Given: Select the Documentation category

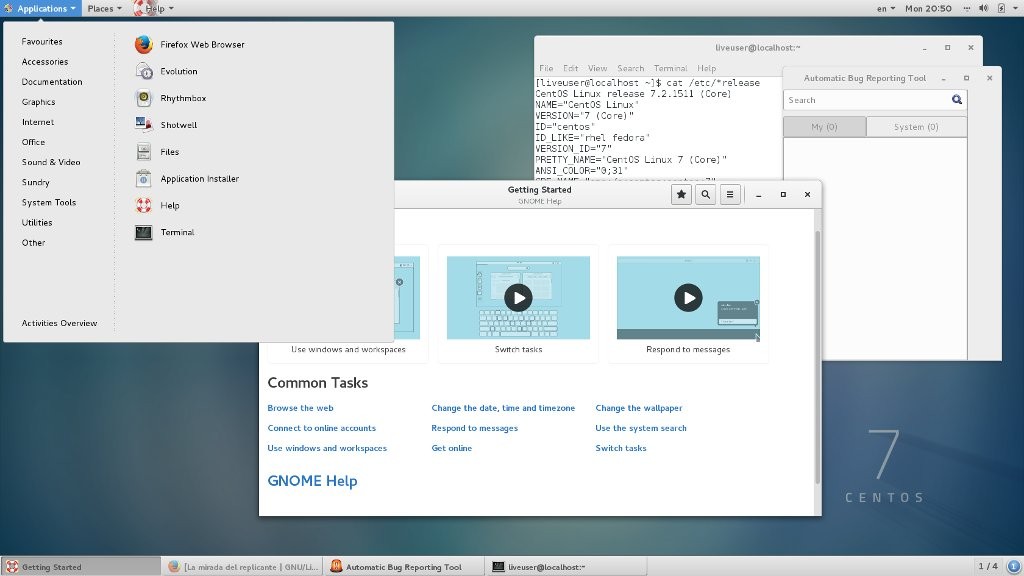Looking at the screenshot, I should tap(52, 82).
